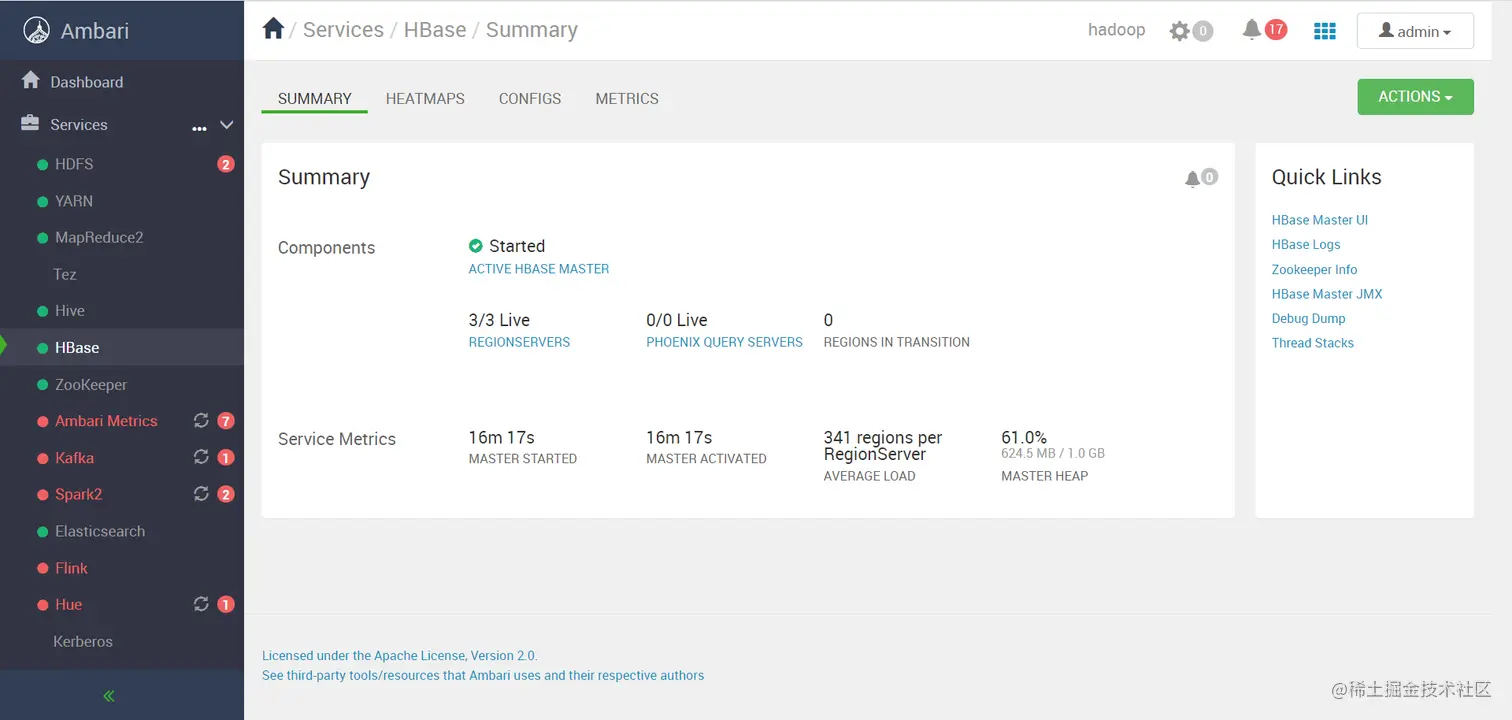
Task: Open HBase Logs quick link
Action: (1306, 244)
